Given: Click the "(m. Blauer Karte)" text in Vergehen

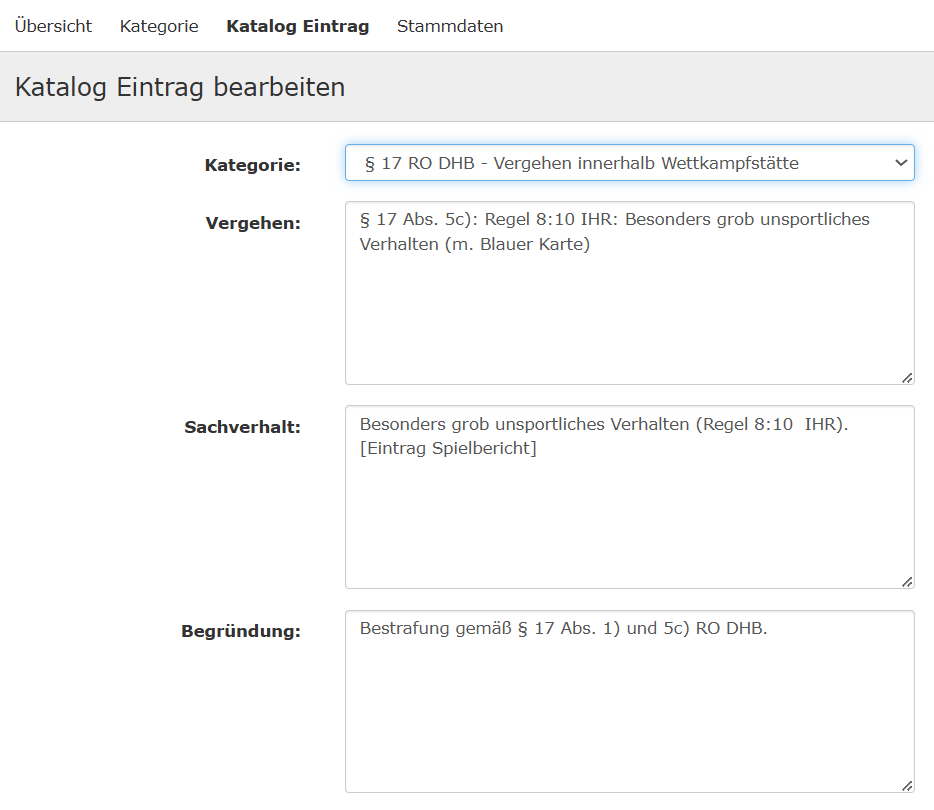Looking at the screenshot, I should (x=517, y=245).
